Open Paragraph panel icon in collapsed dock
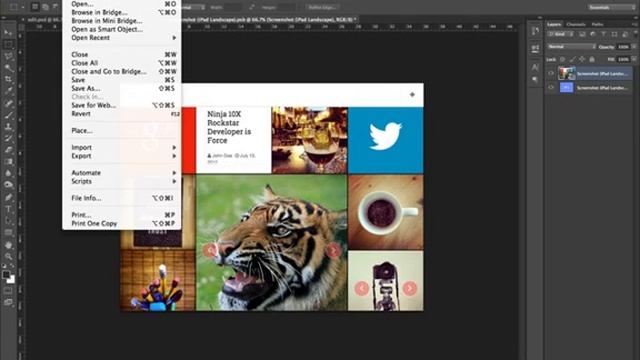 [x=535, y=79]
